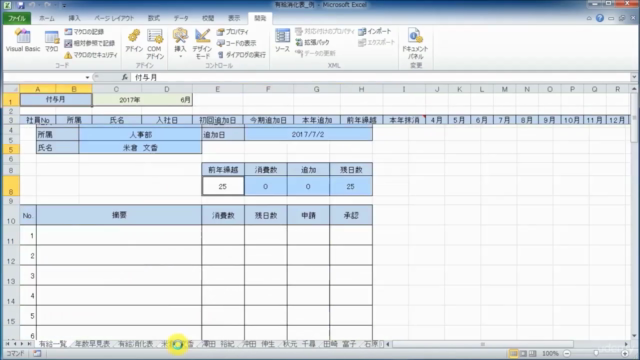The height and width of the screenshot is (360, 640).
Task: Switch to the ホーム ribbon tab
Action: point(47,18)
